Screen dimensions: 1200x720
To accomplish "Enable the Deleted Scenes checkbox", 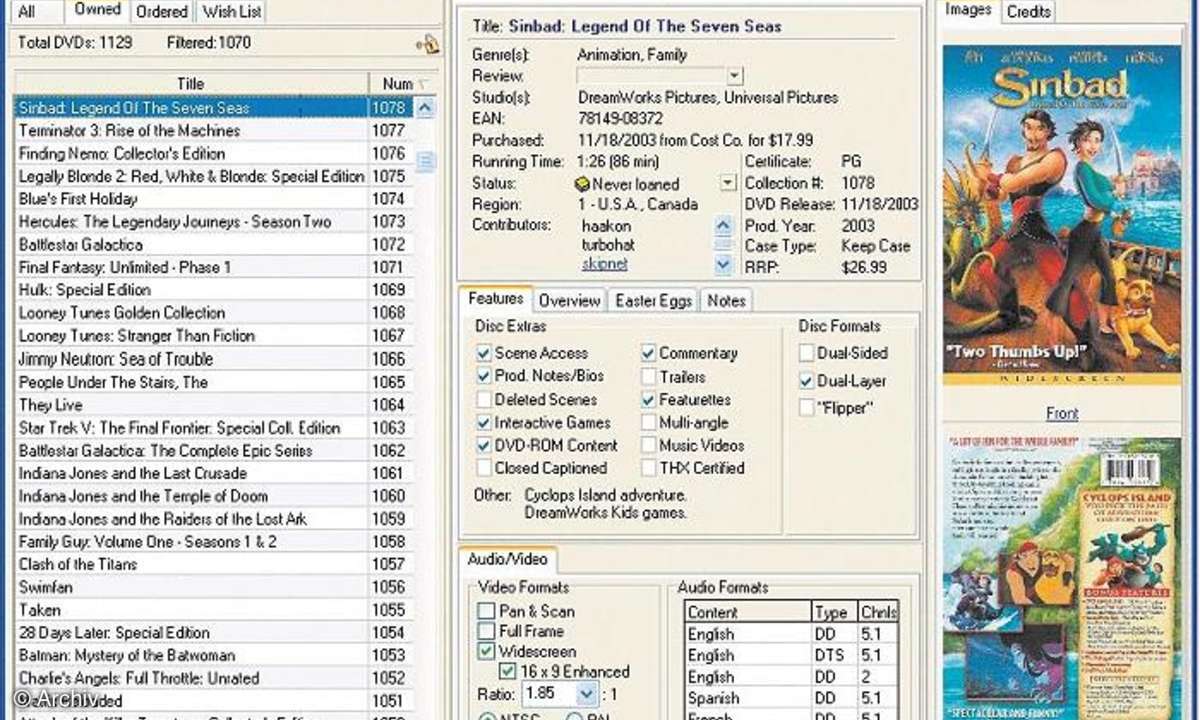I will point(484,399).
